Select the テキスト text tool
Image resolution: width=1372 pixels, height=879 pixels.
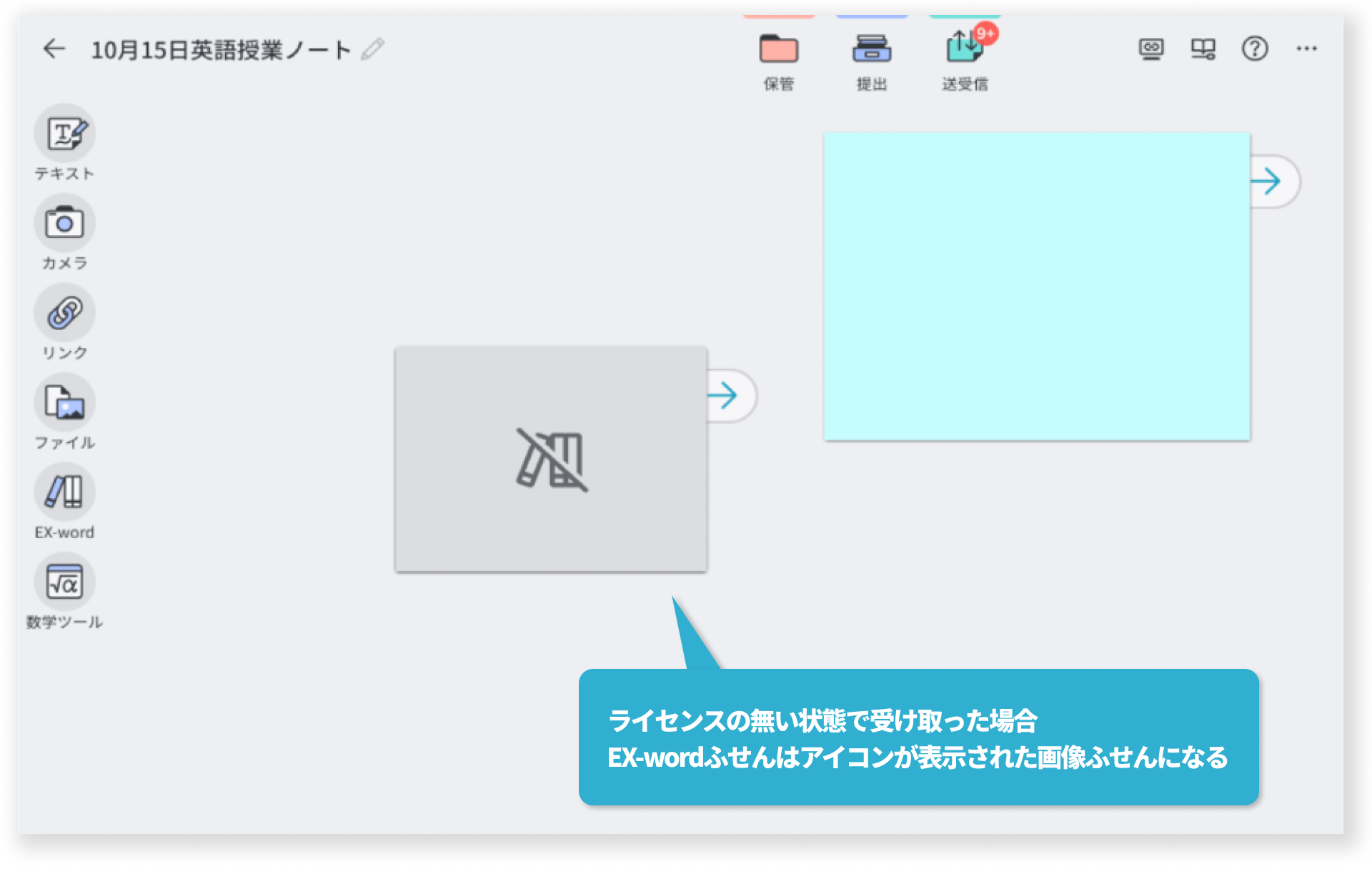[x=64, y=143]
